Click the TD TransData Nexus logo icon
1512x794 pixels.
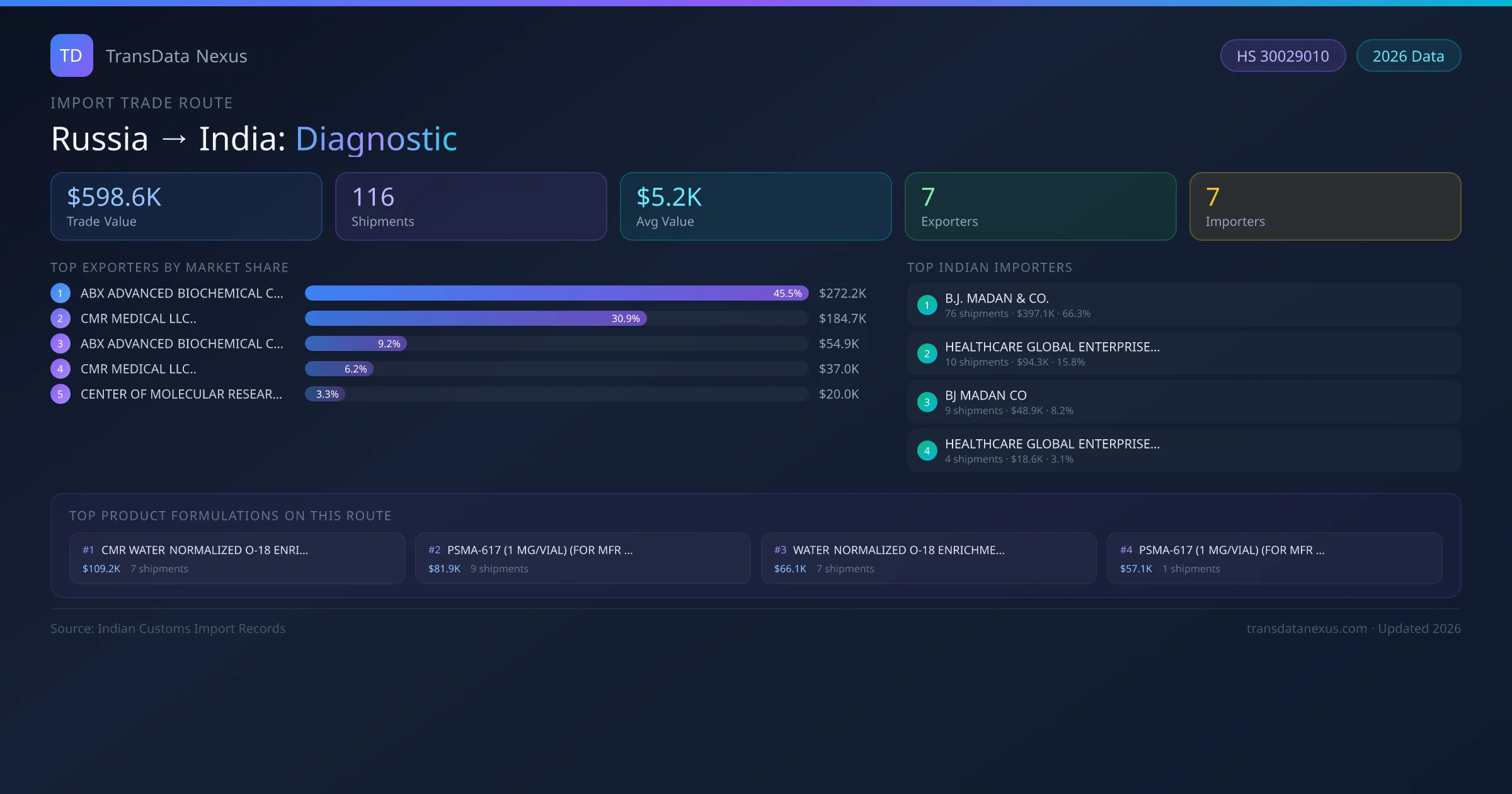click(71, 55)
